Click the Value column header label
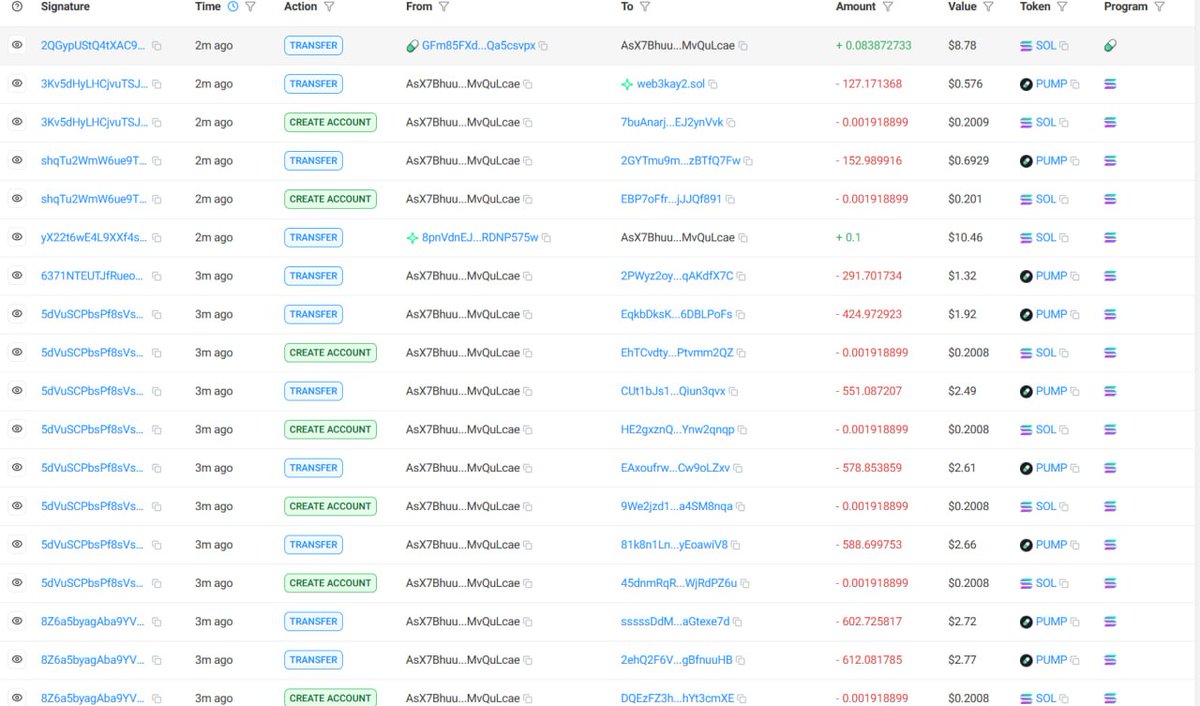The width and height of the screenshot is (1200, 706). click(962, 7)
